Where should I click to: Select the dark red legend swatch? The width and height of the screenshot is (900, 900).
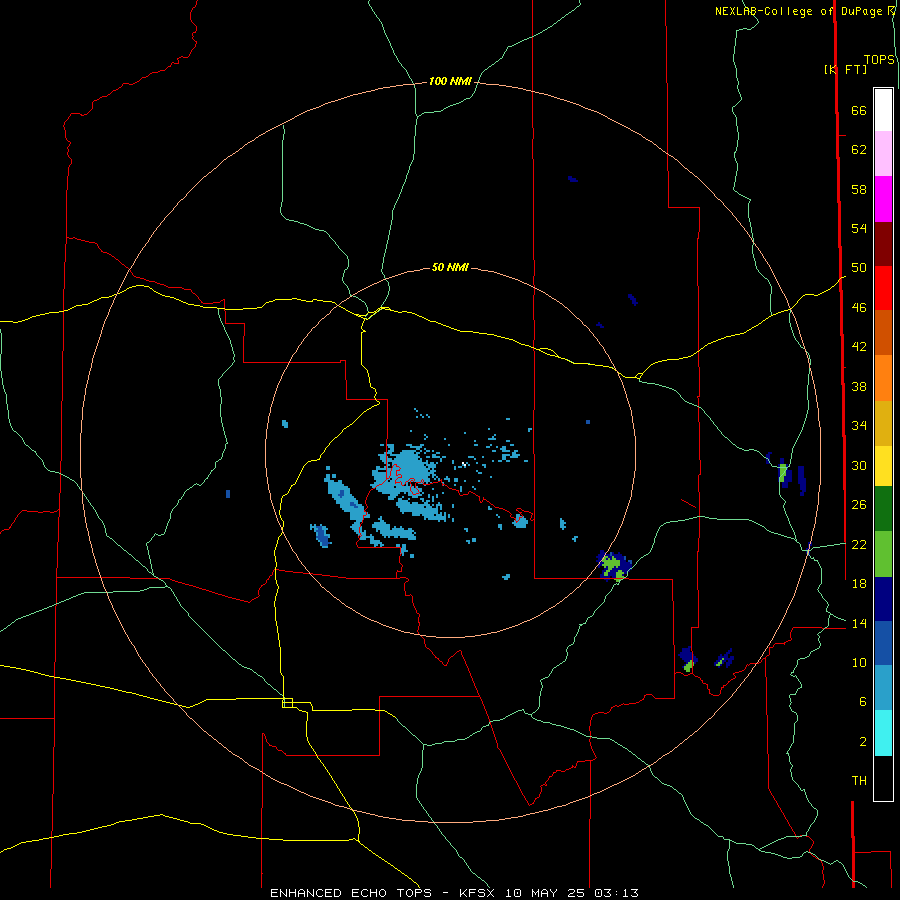[x=883, y=243]
